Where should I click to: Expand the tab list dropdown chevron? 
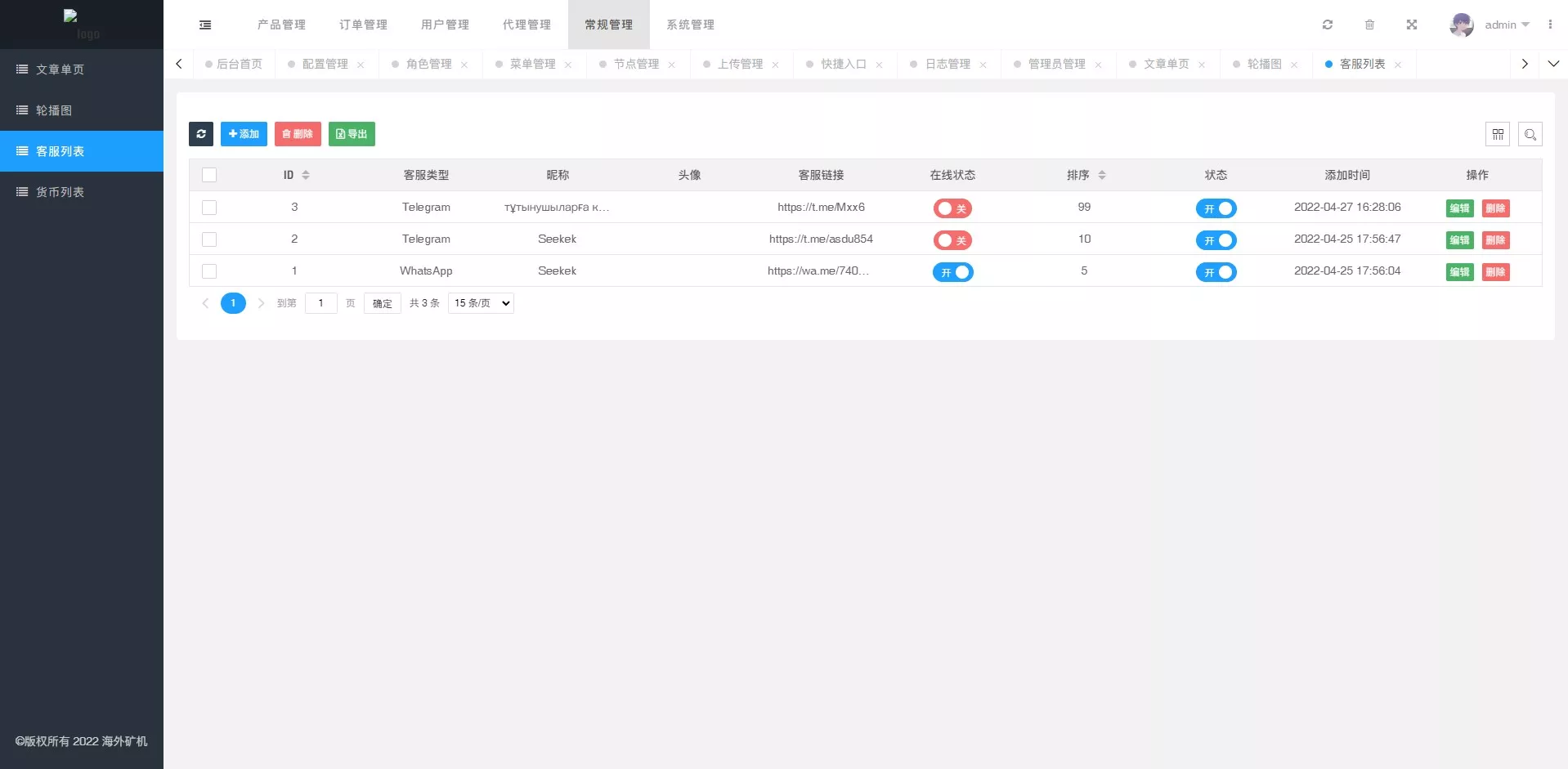1553,64
